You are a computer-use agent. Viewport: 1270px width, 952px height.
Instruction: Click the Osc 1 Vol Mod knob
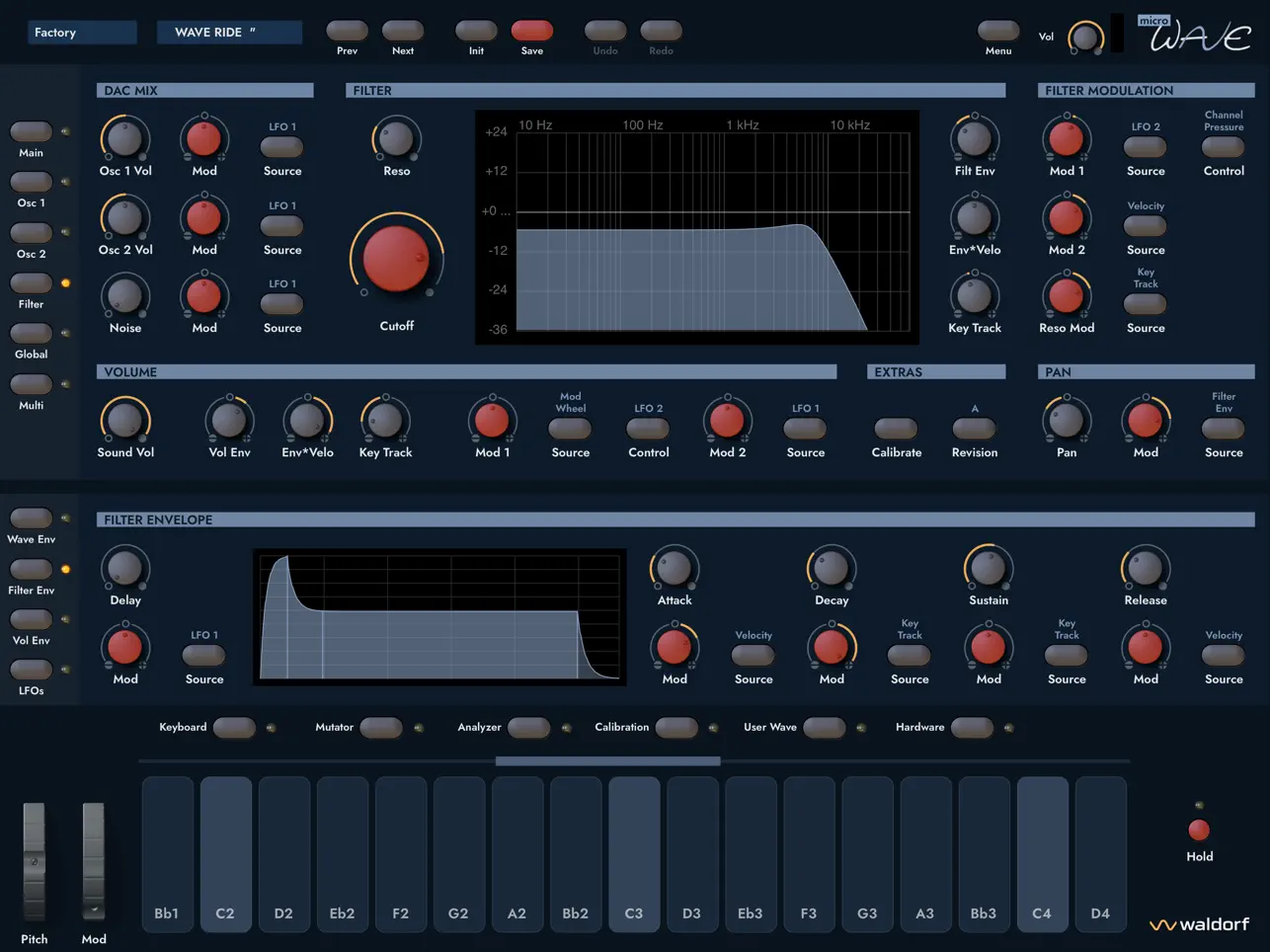pos(204,138)
